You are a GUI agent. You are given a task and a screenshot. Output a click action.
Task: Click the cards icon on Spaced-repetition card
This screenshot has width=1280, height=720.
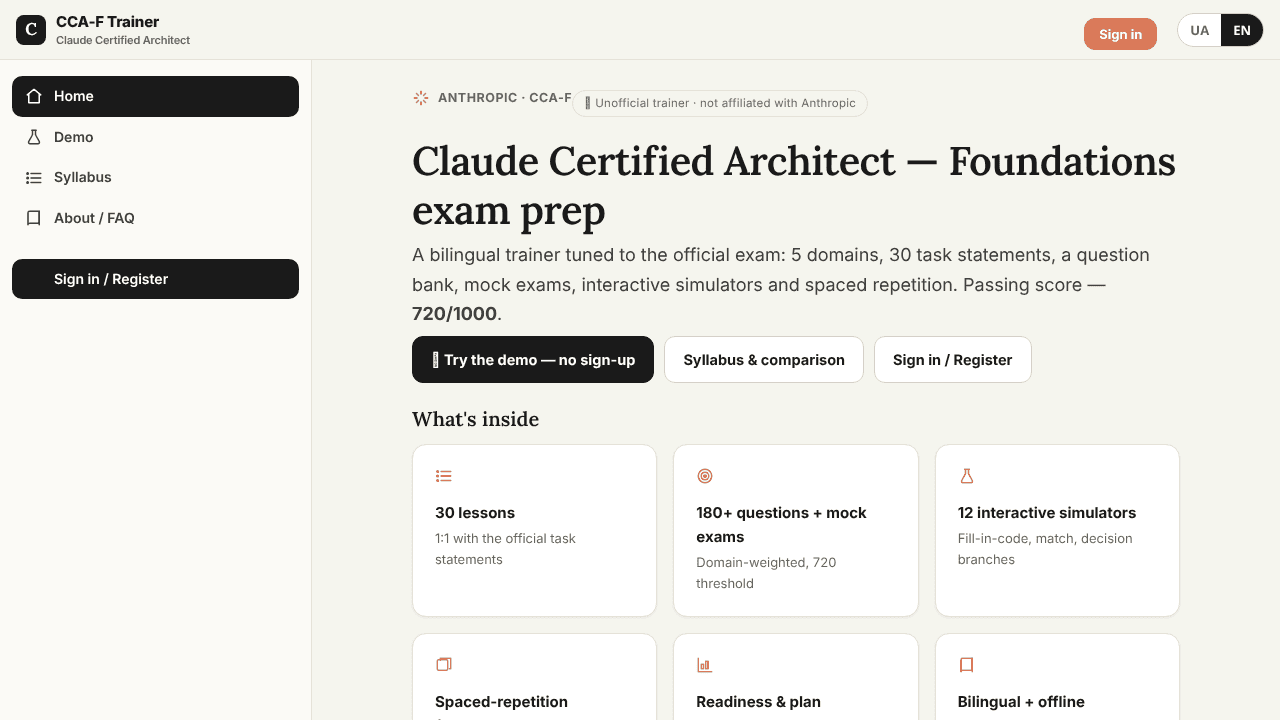(444, 665)
